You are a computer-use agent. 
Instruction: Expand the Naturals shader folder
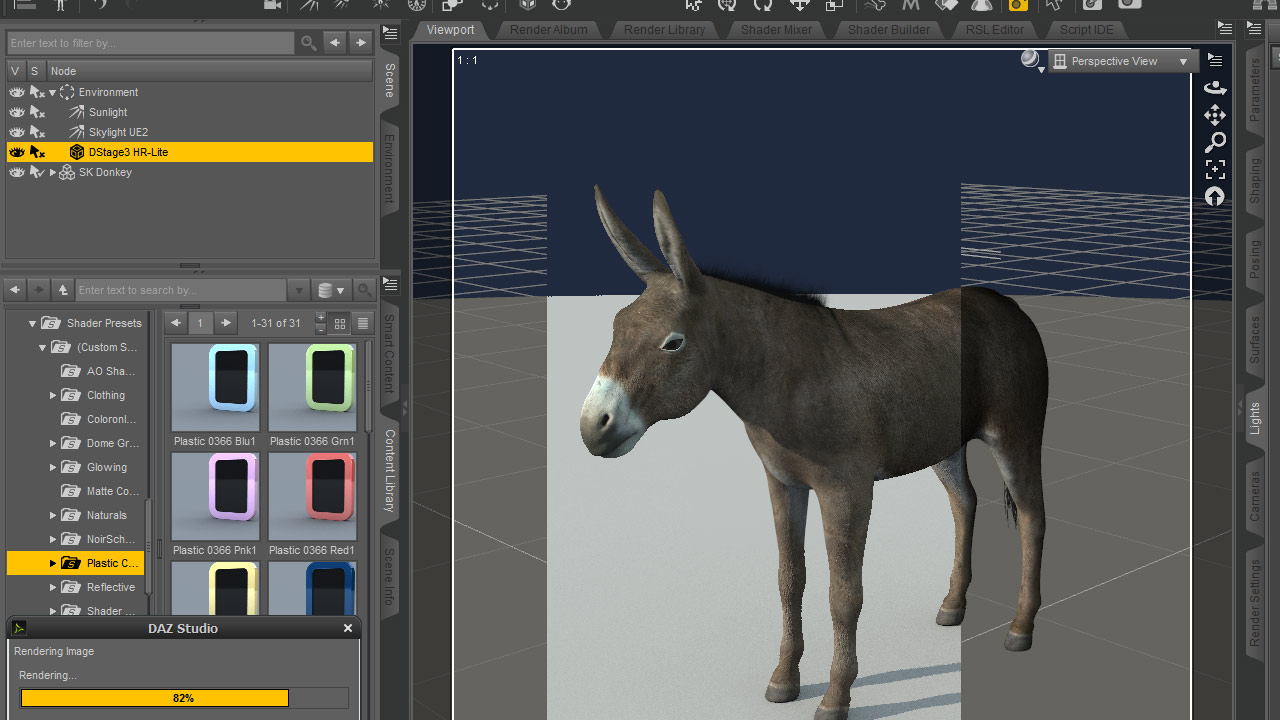[x=53, y=515]
